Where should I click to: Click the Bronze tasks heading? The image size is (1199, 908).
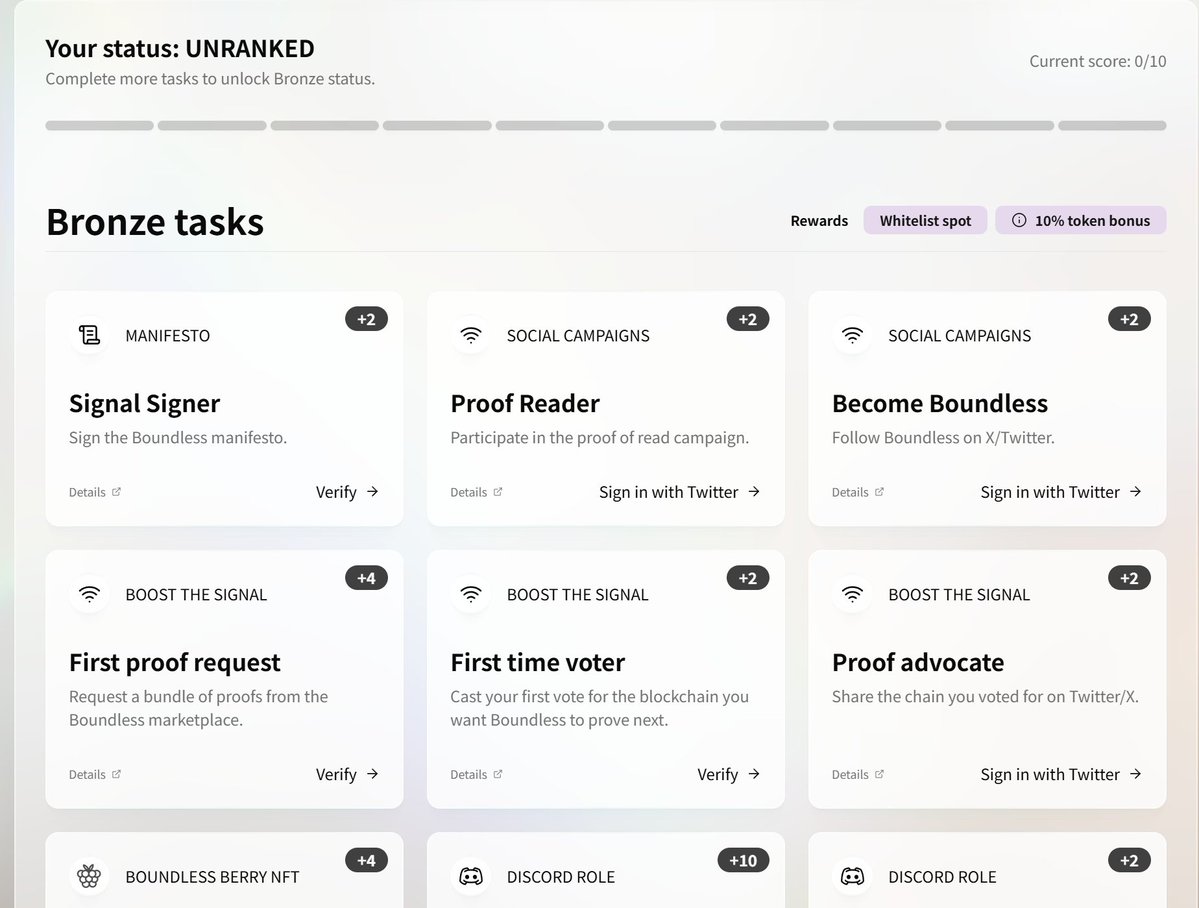[x=155, y=222]
